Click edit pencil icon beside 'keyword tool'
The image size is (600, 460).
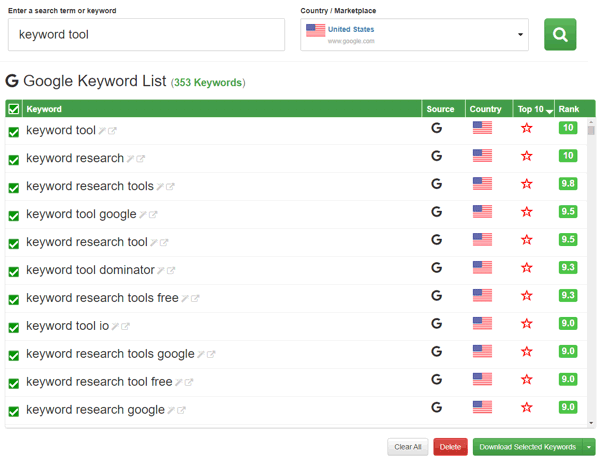[102, 131]
